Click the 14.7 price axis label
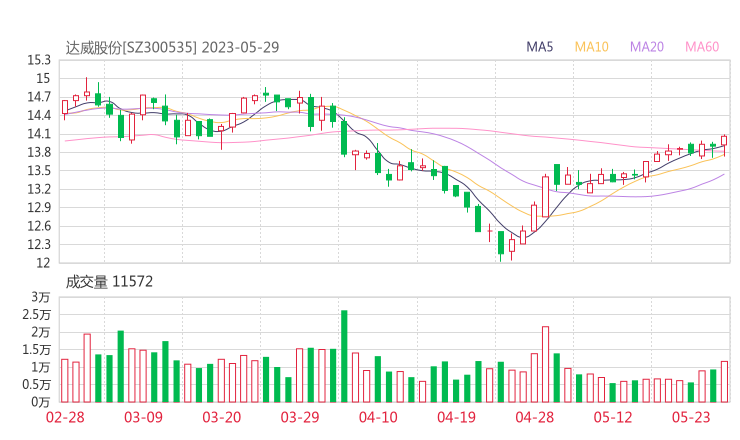The height and width of the screenshot is (440, 740). pos(39,97)
